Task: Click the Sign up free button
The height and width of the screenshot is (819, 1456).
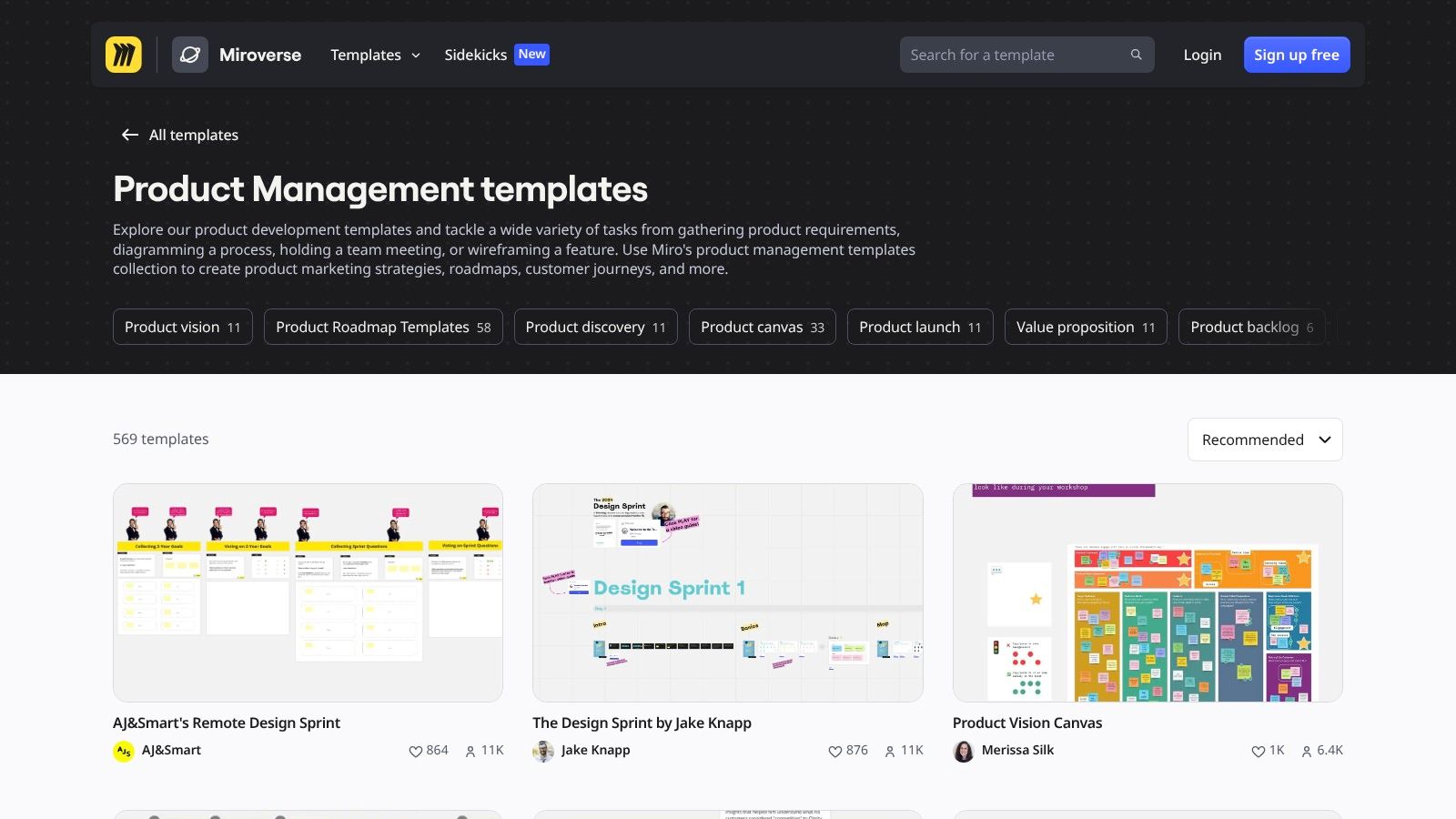Action: 1297,55
